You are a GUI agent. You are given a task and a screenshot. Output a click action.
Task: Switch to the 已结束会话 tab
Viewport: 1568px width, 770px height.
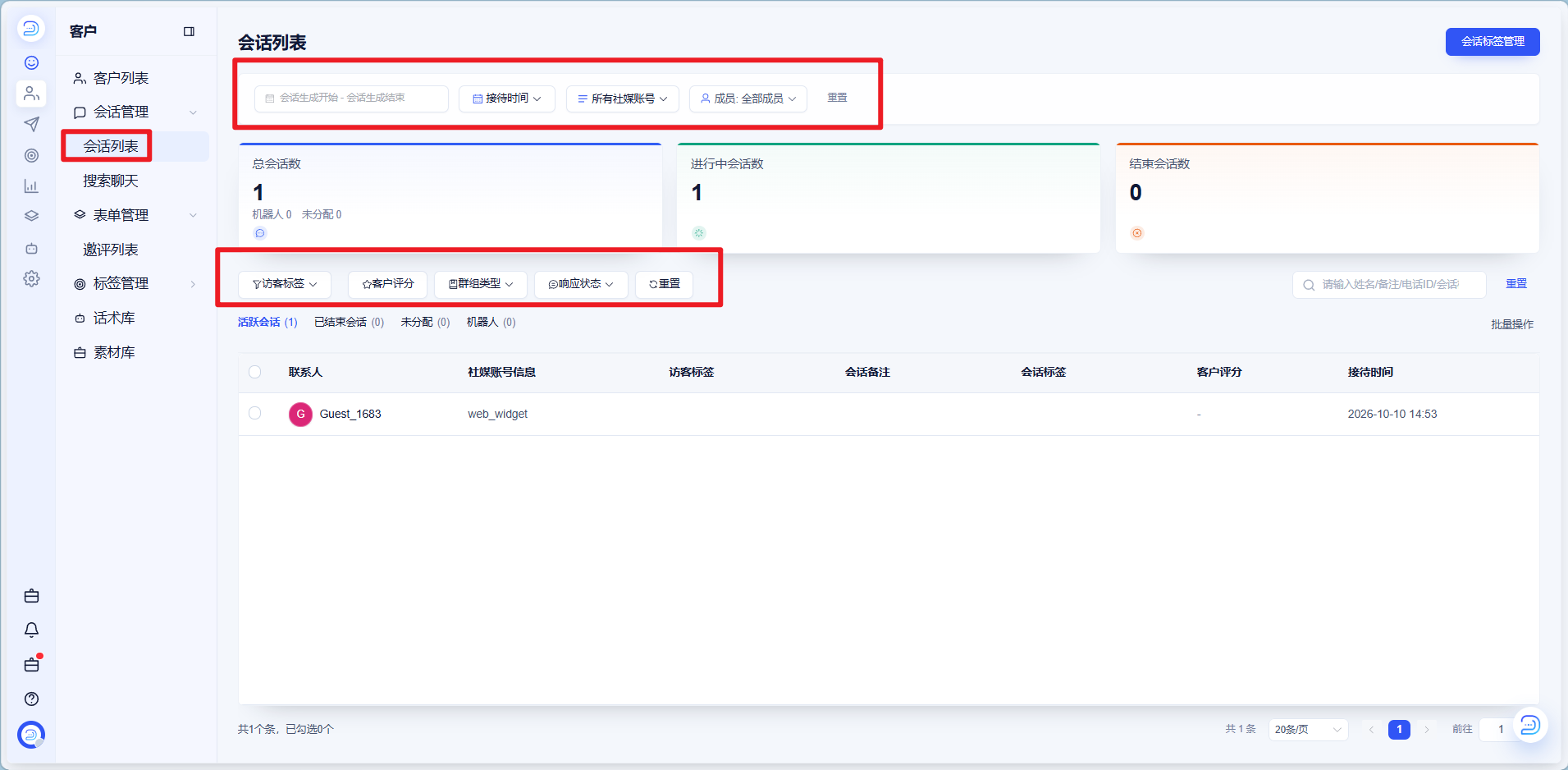(x=349, y=322)
